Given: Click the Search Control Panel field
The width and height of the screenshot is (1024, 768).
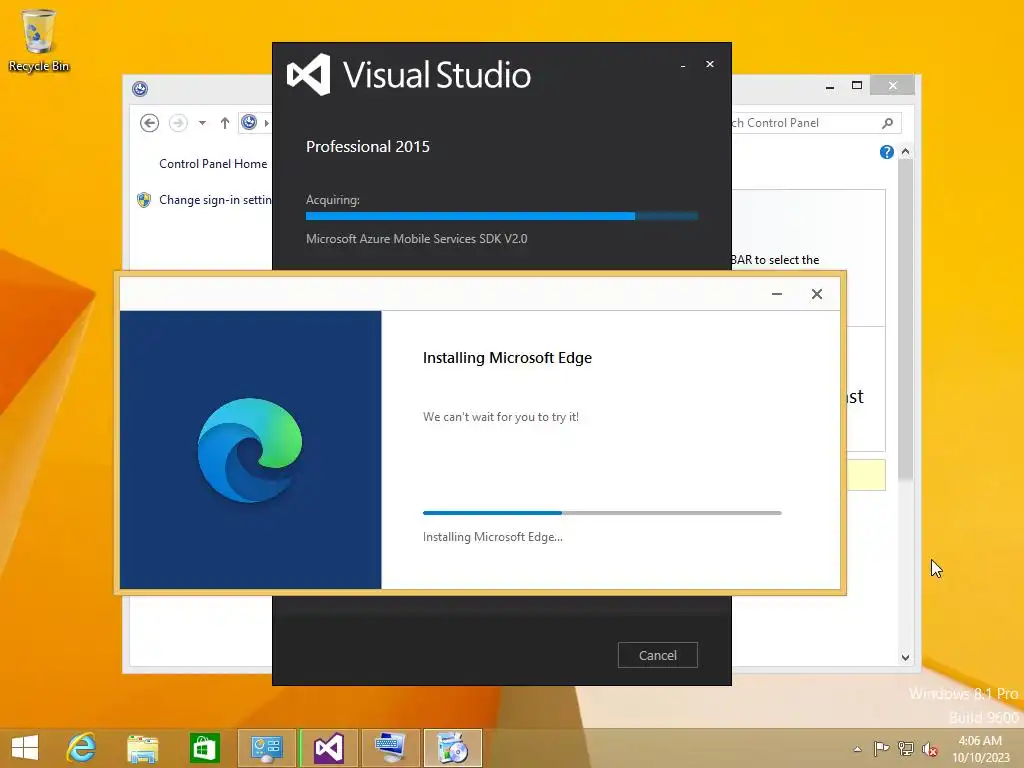Looking at the screenshot, I should click(x=816, y=123).
